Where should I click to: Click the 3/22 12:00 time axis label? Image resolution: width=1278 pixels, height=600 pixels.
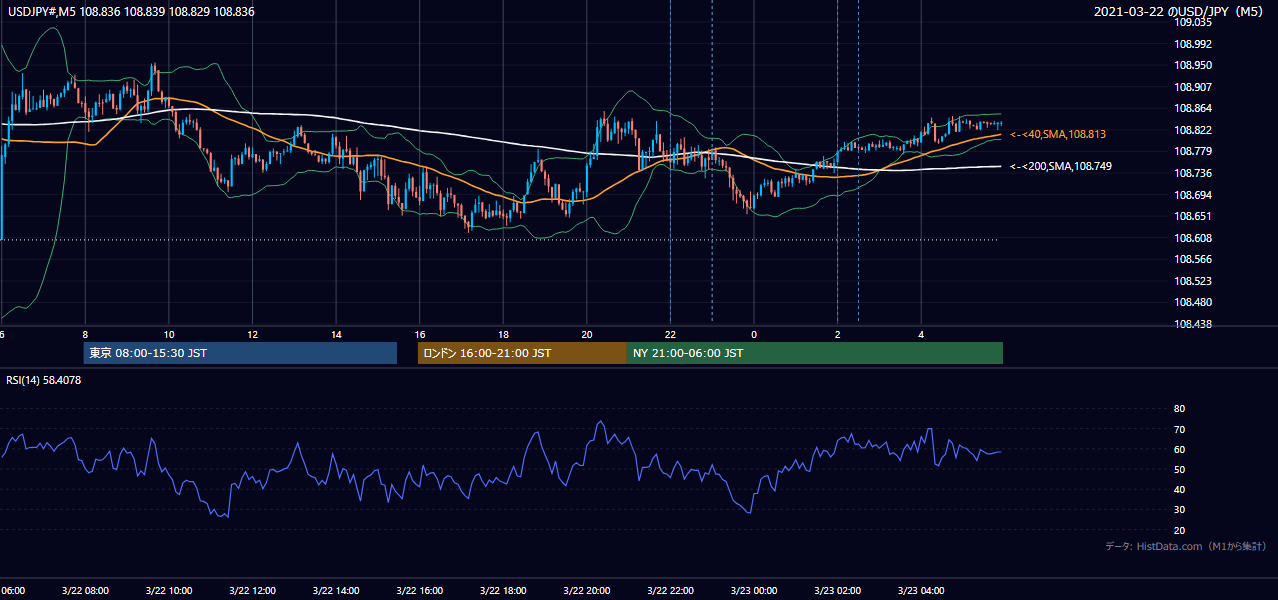(252, 591)
